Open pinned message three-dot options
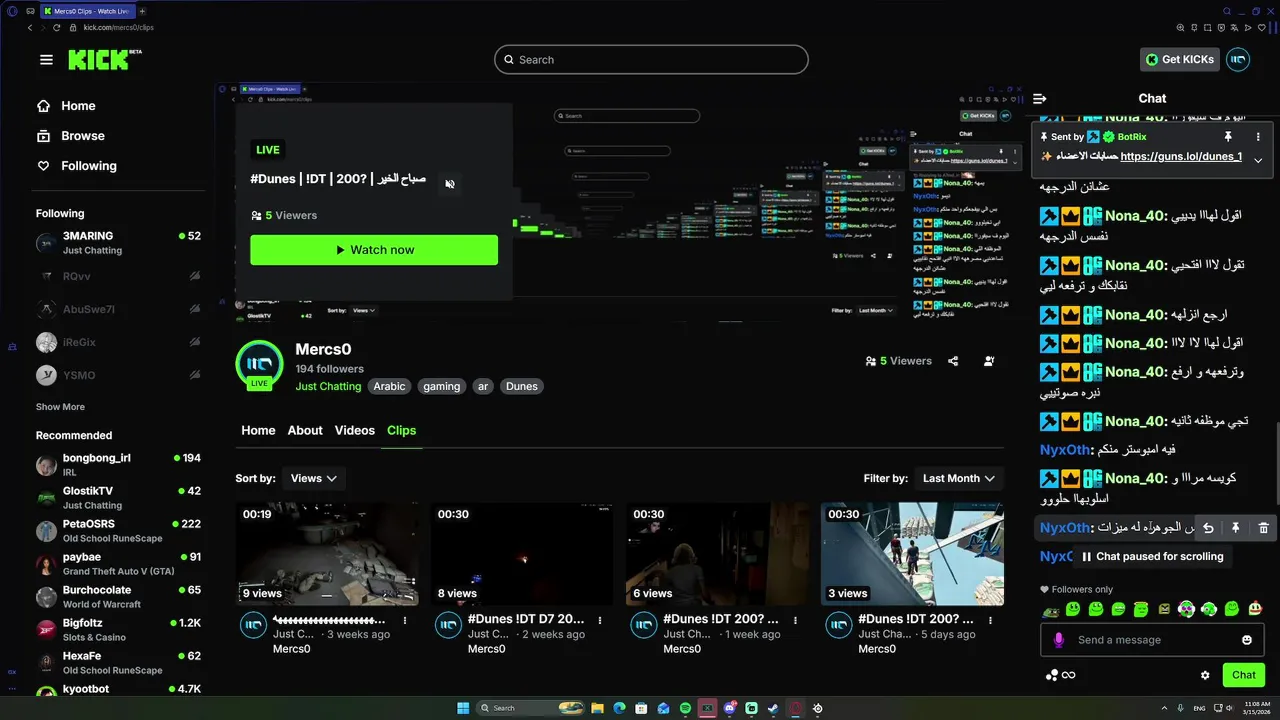The height and width of the screenshot is (720, 1280). click(x=1258, y=136)
